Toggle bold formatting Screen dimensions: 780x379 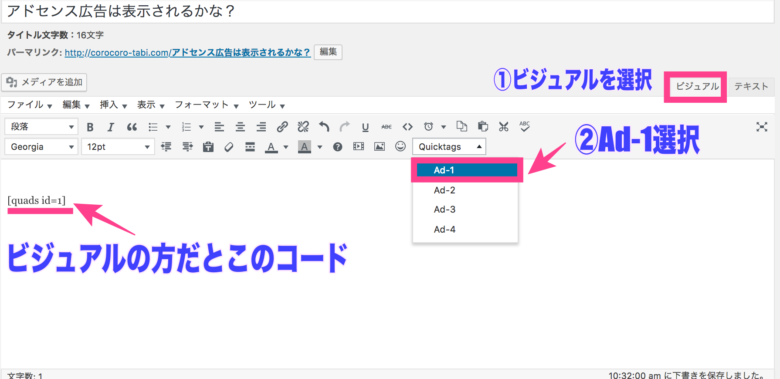(90, 127)
